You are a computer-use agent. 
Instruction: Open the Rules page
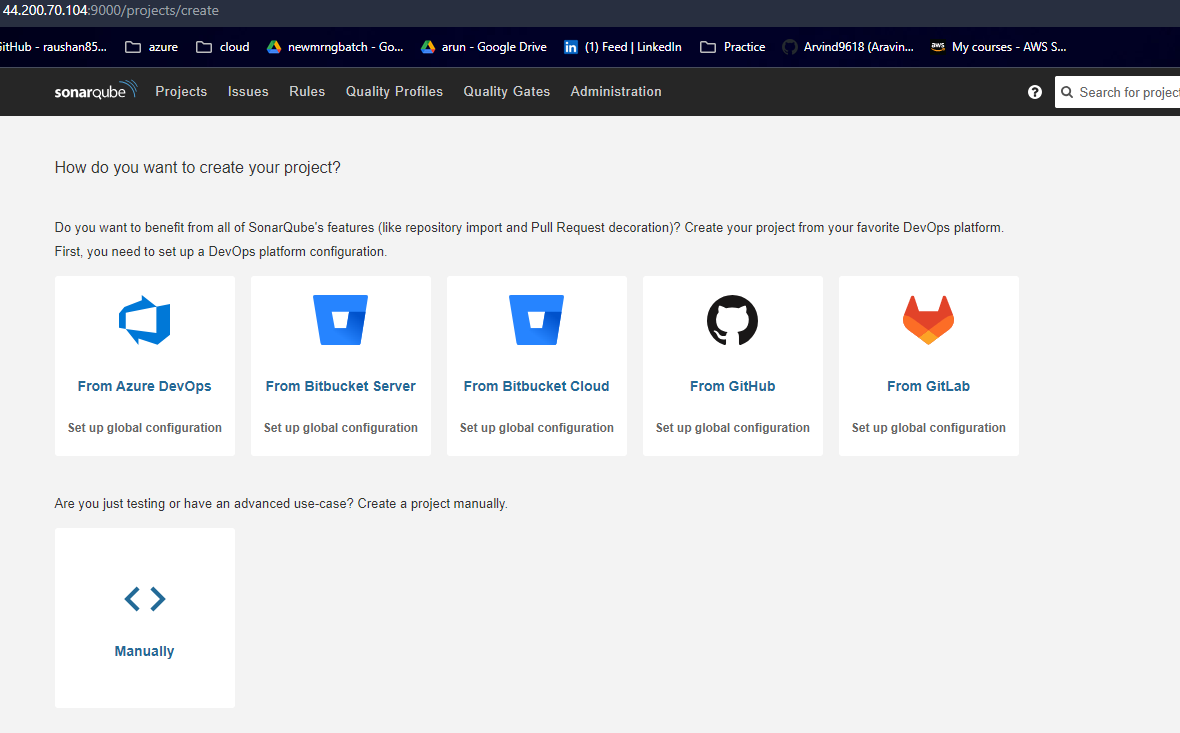point(307,91)
